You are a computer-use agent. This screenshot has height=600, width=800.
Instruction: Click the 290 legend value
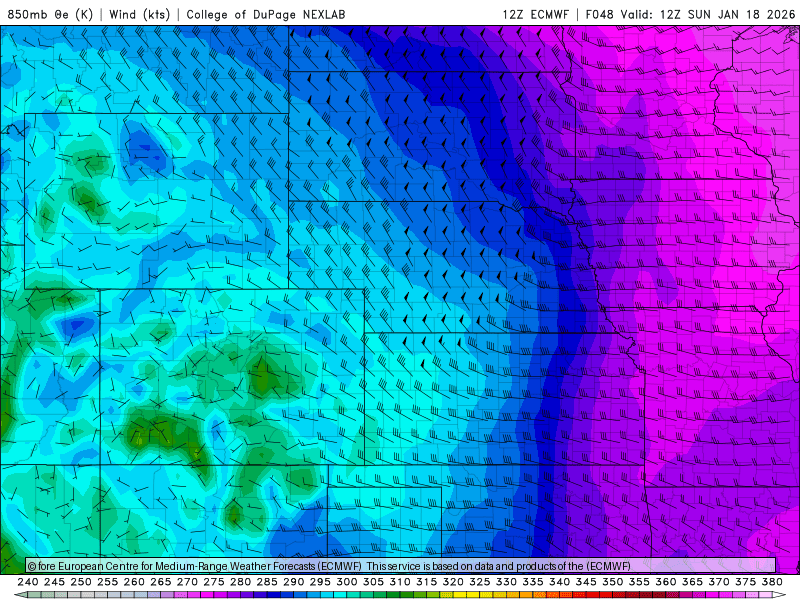coord(293,582)
